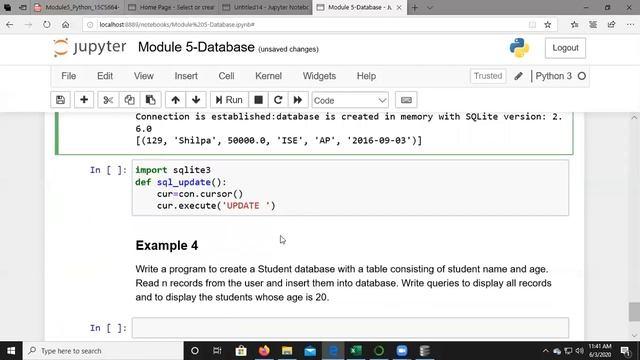640x360 pixels.
Task: Open Zoom from taskbar
Action: click(402, 351)
